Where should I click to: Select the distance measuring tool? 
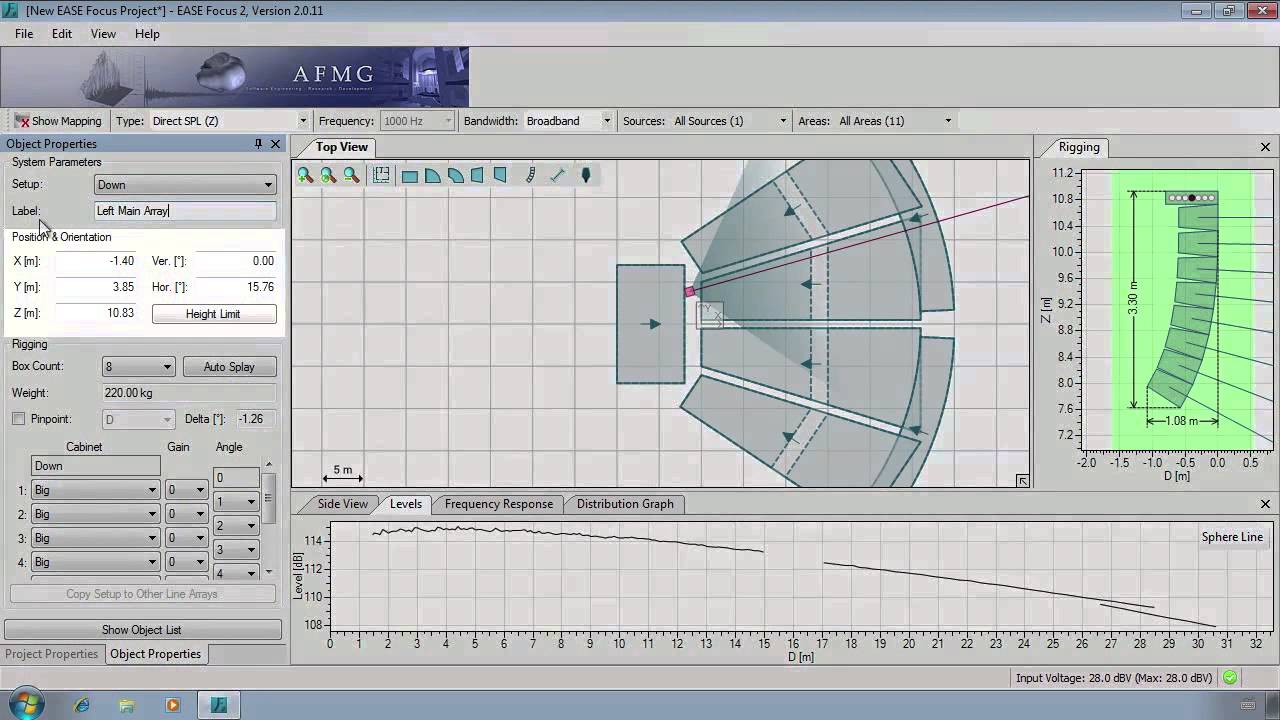coord(558,175)
